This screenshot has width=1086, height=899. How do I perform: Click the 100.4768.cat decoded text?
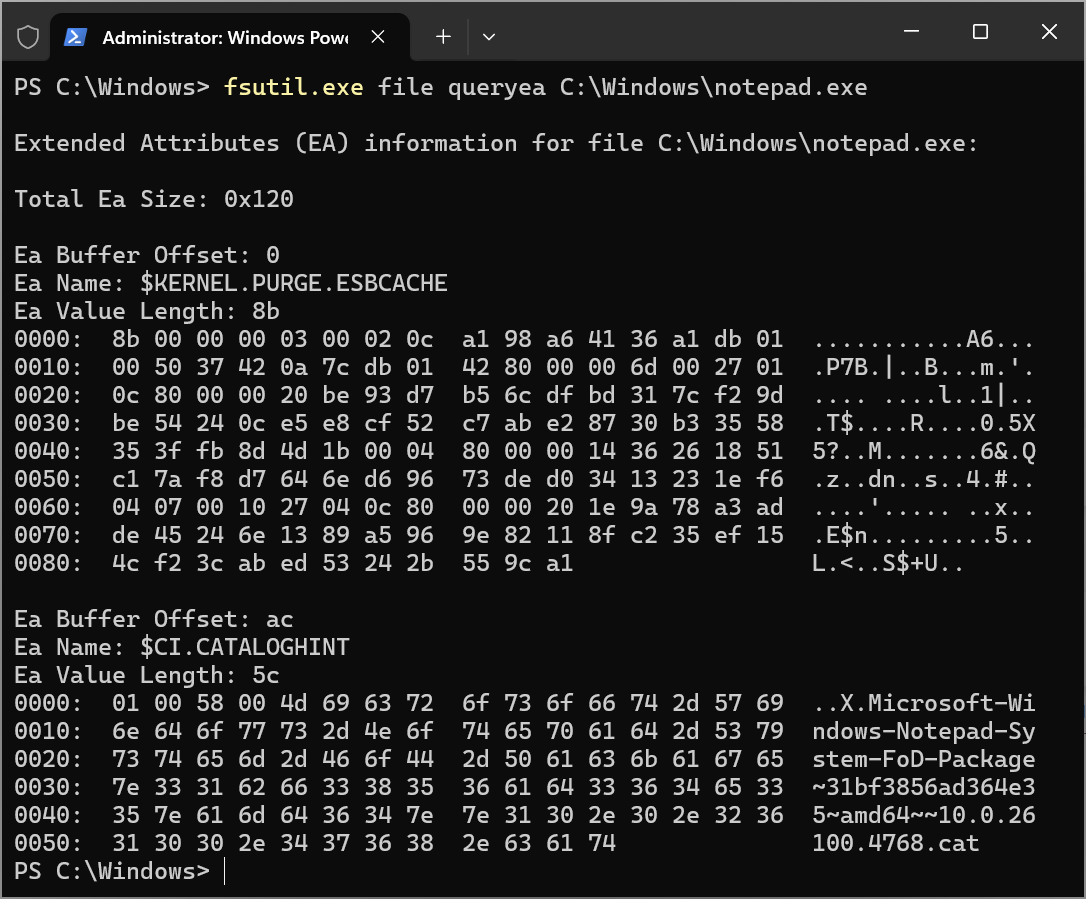(x=895, y=843)
